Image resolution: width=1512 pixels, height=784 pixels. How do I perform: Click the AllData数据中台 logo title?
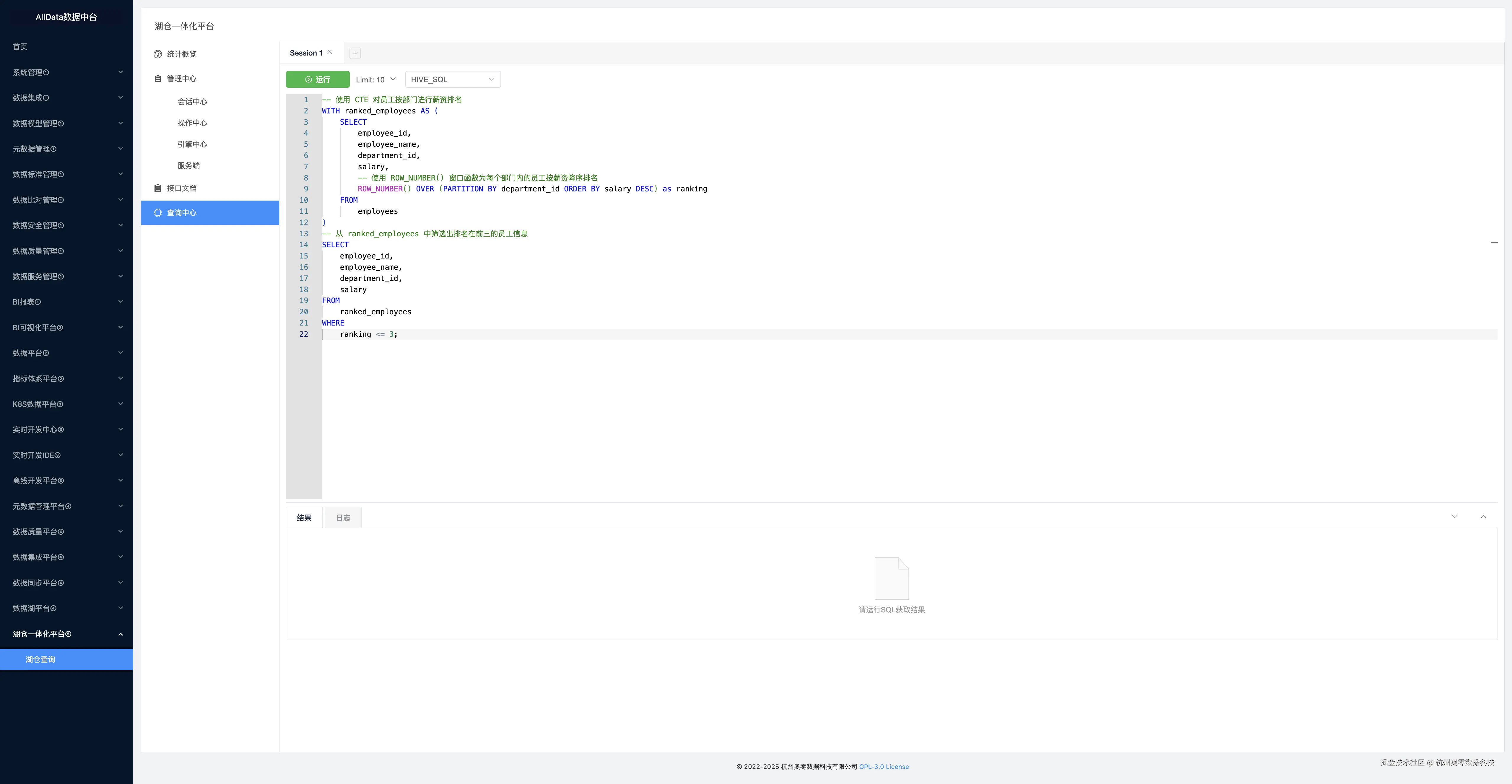point(66,17)
